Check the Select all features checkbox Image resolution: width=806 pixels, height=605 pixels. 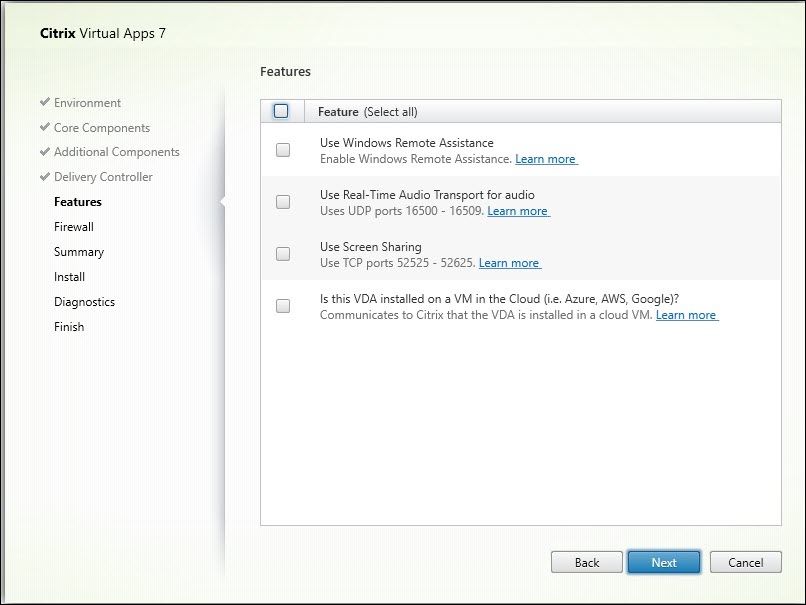[281, 111]
